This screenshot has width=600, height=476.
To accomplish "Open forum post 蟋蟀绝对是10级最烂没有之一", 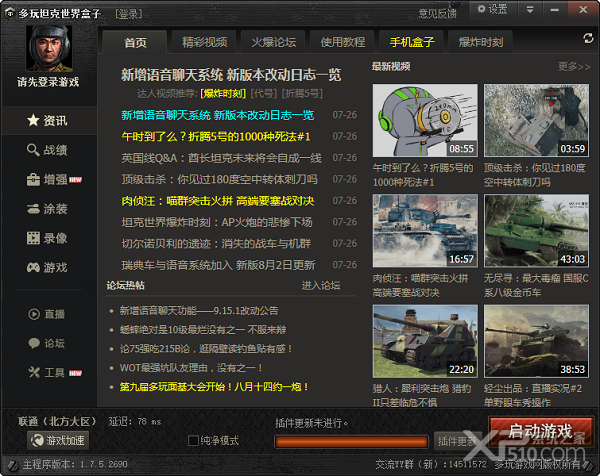I will (x=203, y=329).
